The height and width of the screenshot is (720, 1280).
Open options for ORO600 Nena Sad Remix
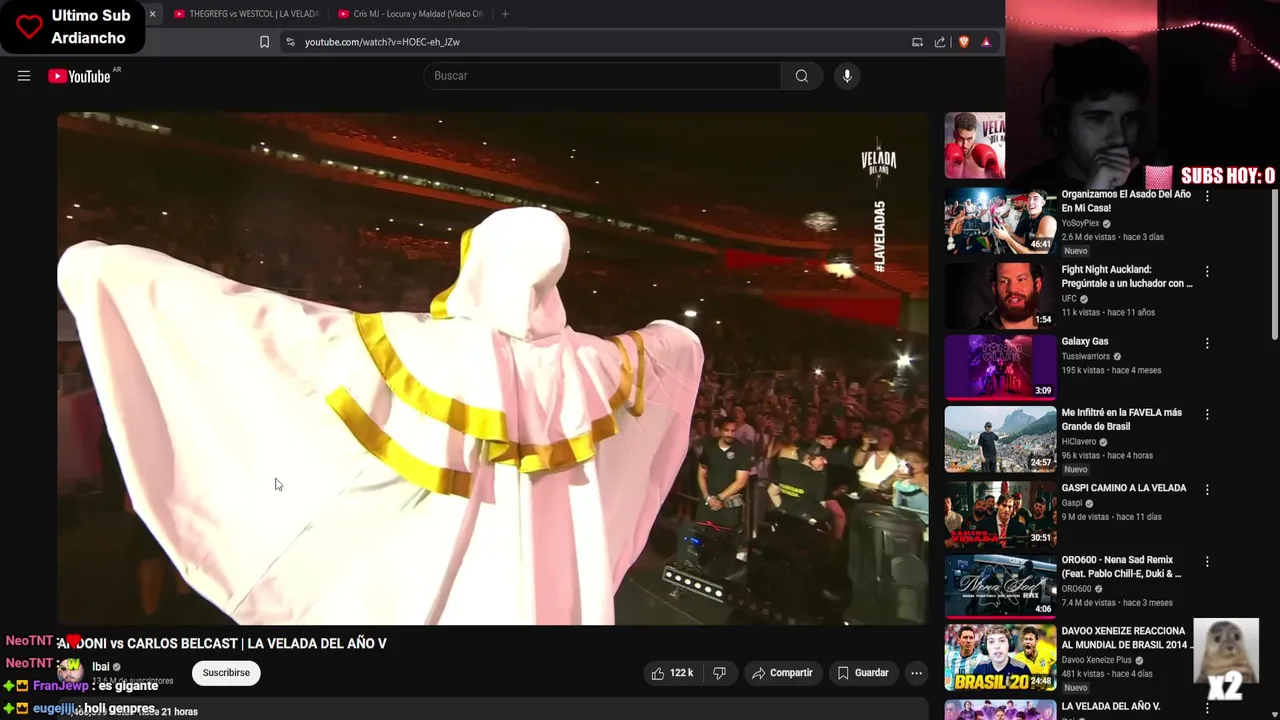(1207, 562)
